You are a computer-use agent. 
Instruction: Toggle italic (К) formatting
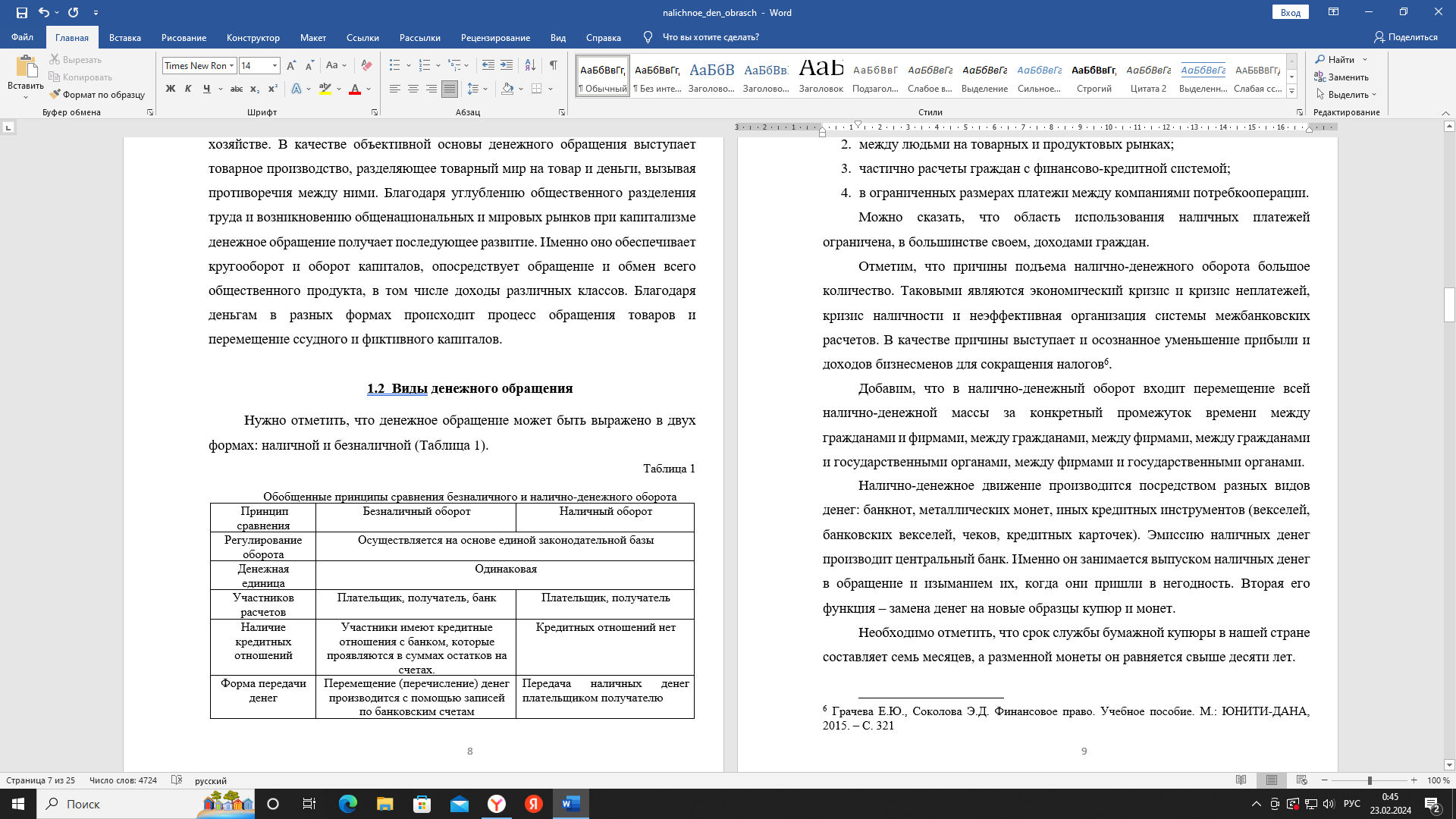[x=188, y=89]
